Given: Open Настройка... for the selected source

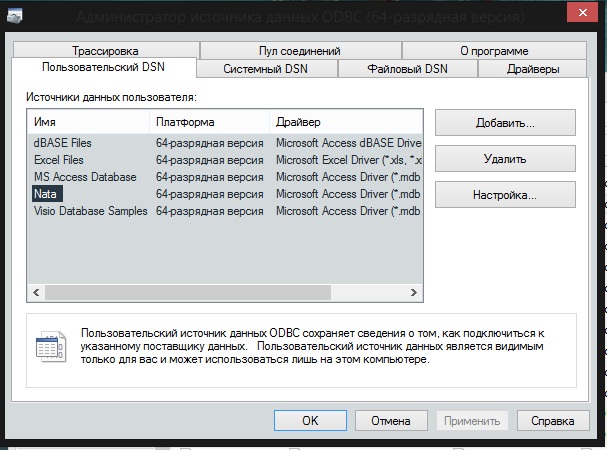Looking at the screenshot, I should coord(505,194).
